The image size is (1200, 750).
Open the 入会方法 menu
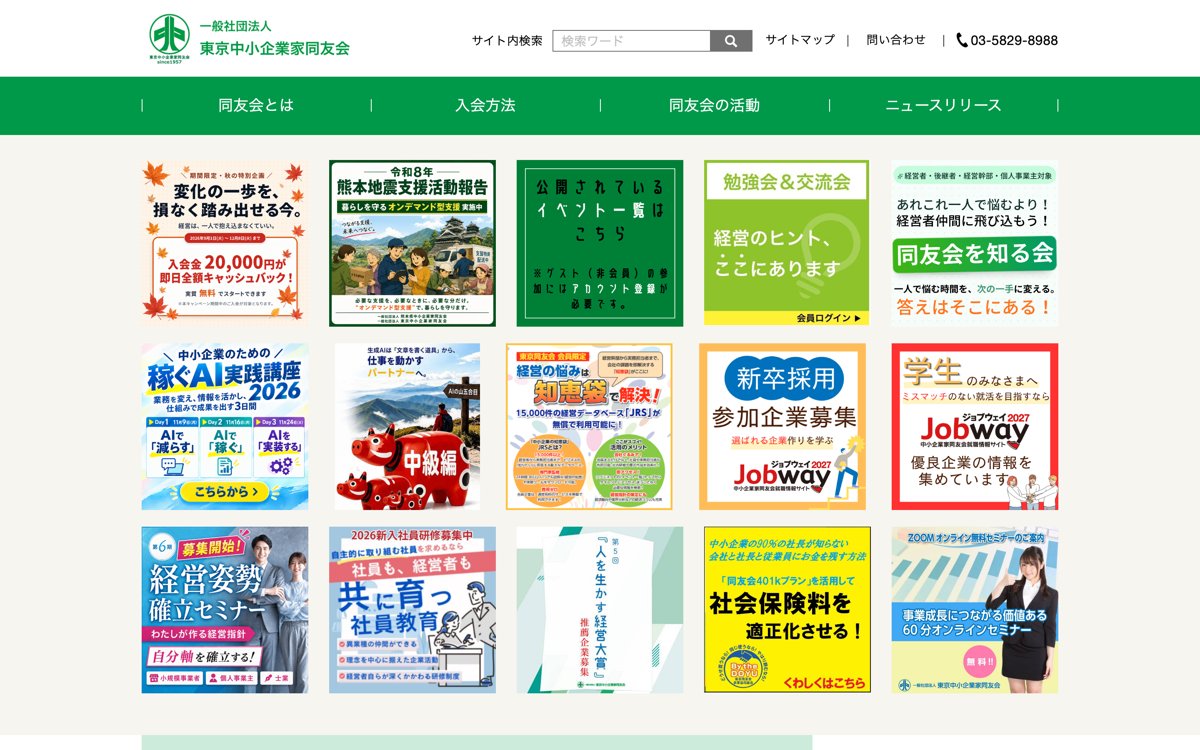(485, 105)
